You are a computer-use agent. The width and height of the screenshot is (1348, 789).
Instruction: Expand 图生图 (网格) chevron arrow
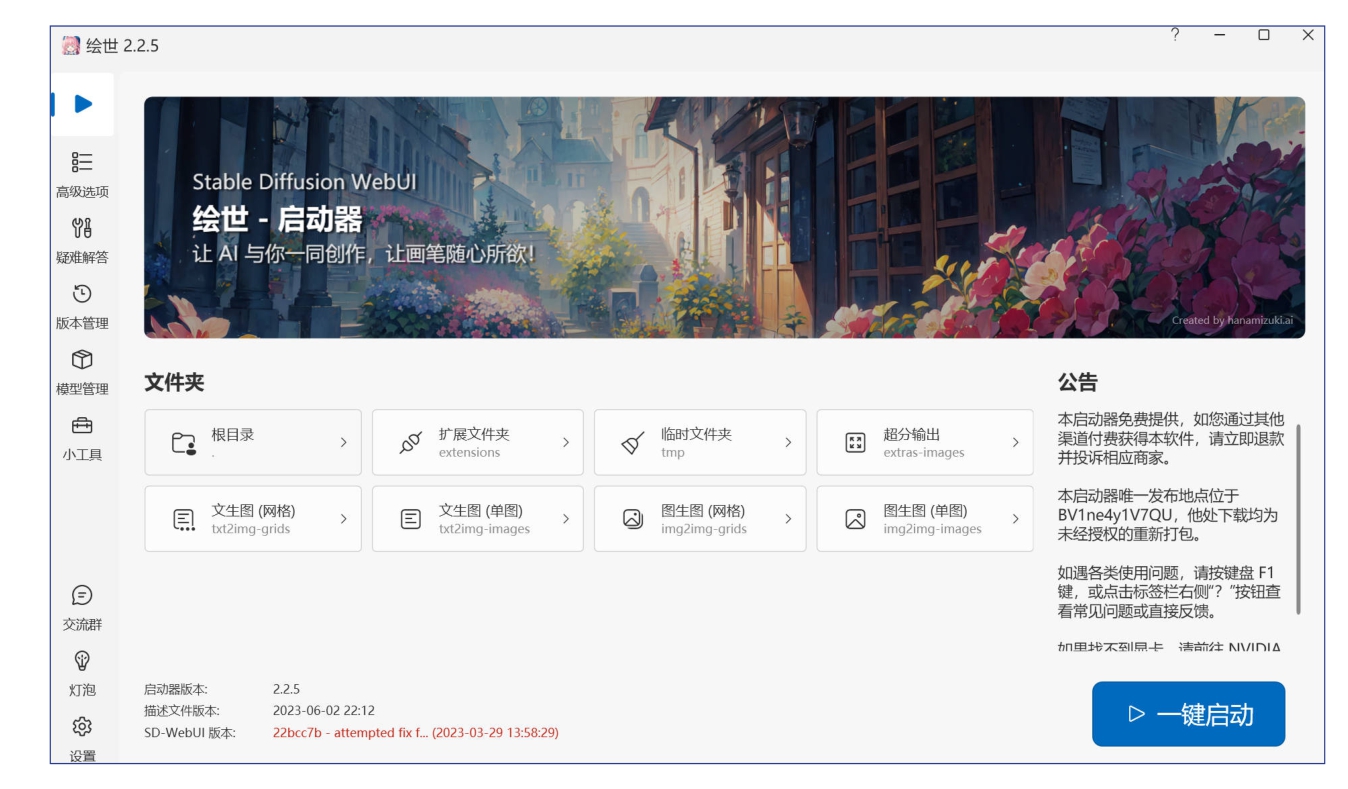coord(788,518)
